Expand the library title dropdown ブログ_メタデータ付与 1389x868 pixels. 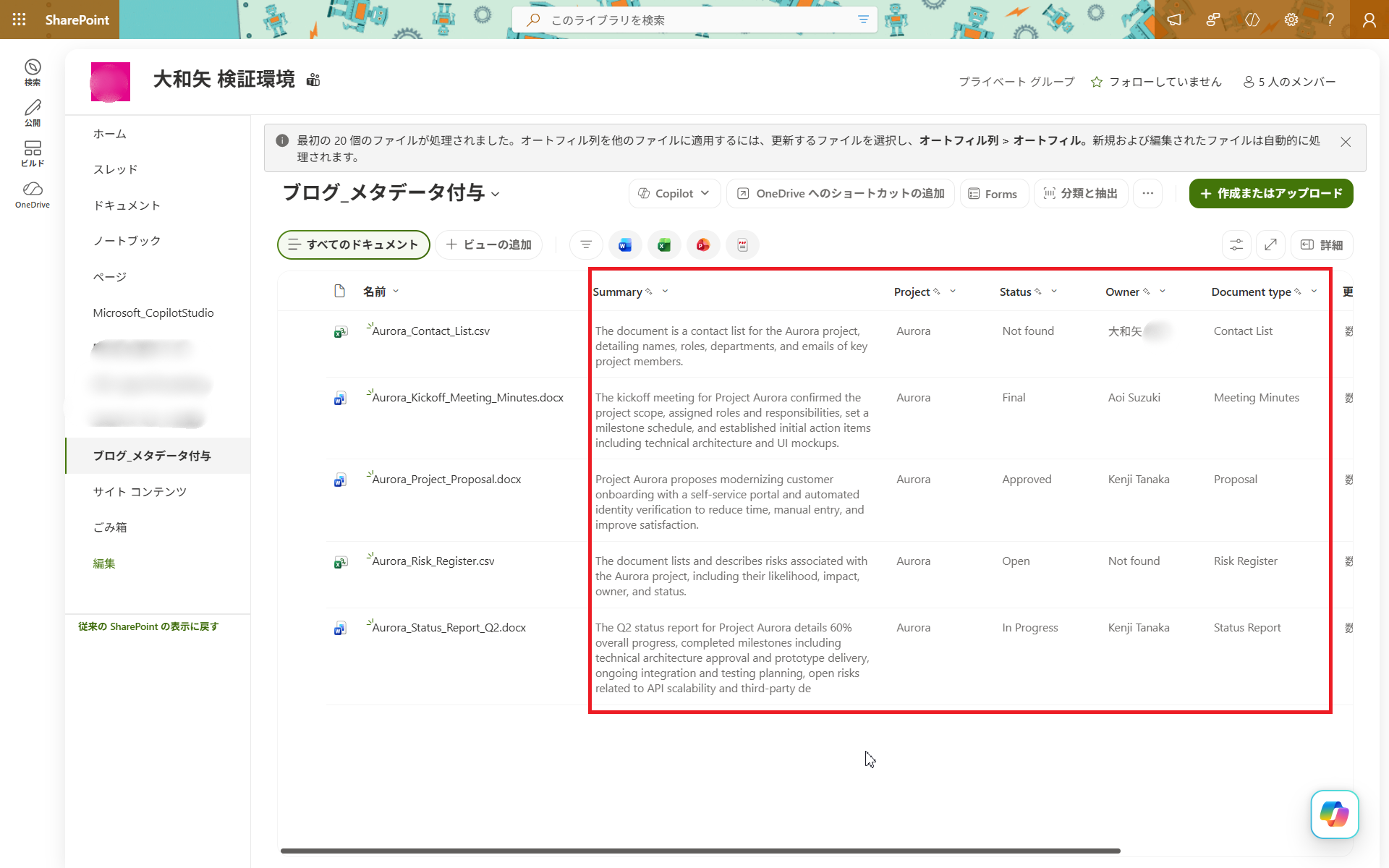pos(495,194)
